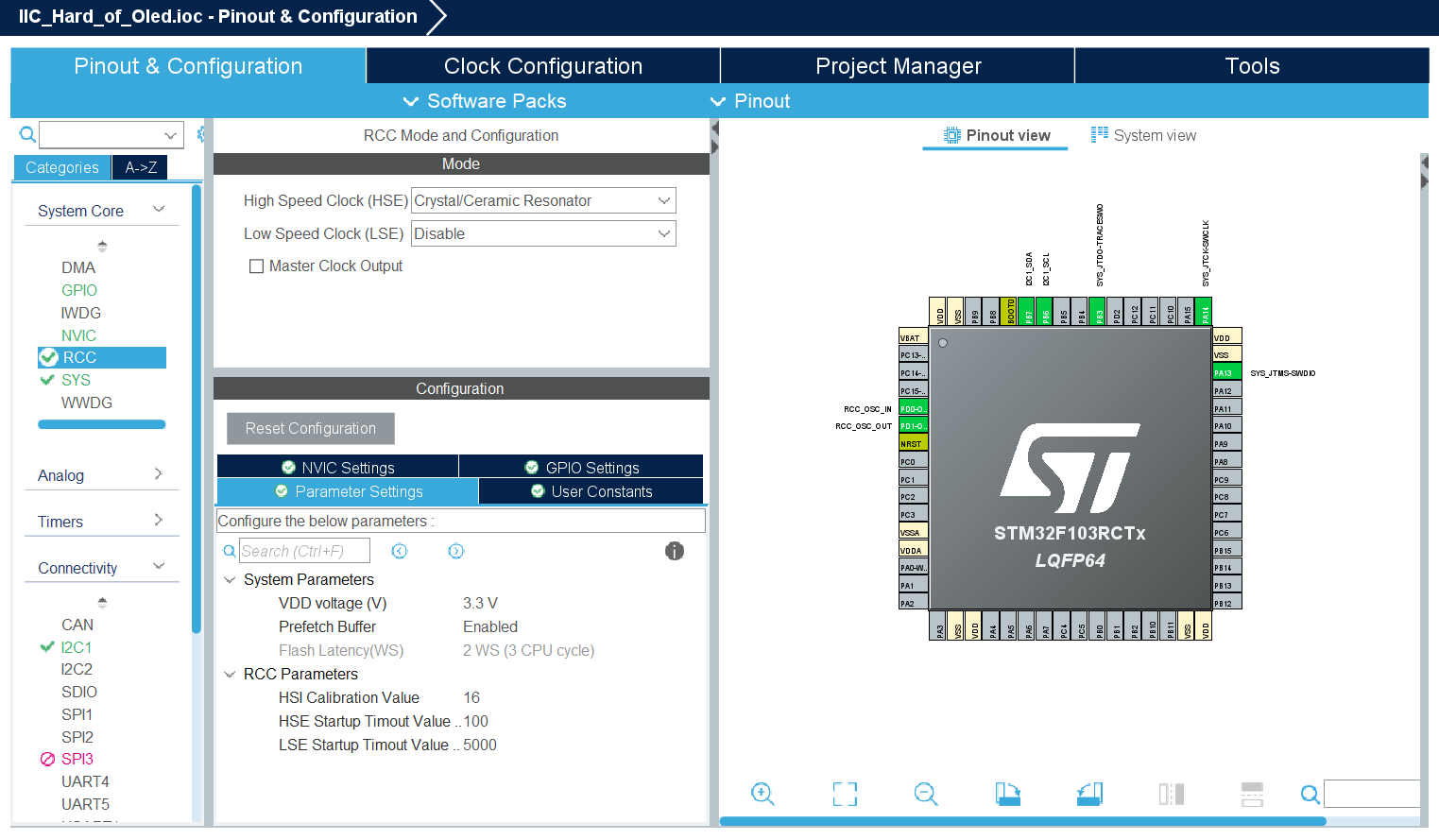This screenshot has width=1439, height=840.
Task: Select Pinout & Configuration tab
Action: point(188,66)
